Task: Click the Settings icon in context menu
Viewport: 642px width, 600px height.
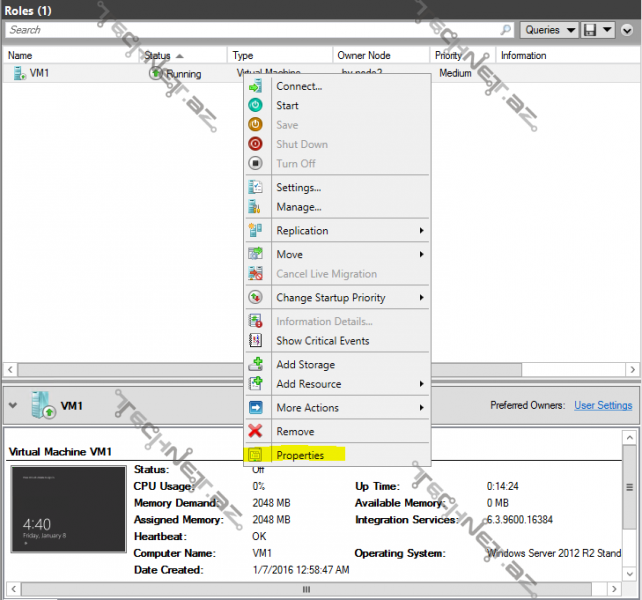Action: pyautogui.click(x=255, y=188)
